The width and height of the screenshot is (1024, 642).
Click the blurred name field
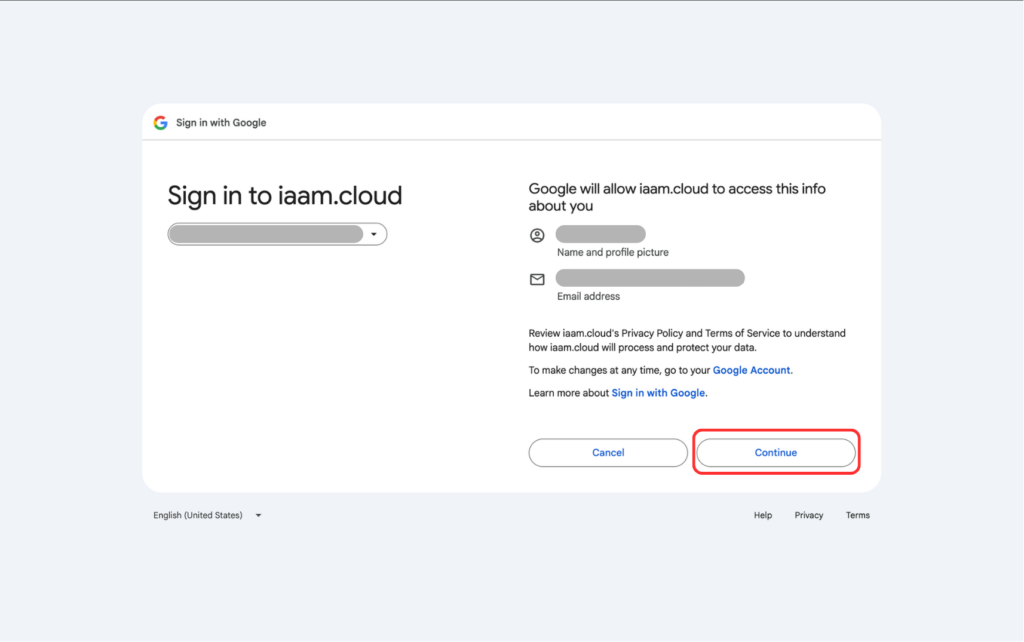601,234
